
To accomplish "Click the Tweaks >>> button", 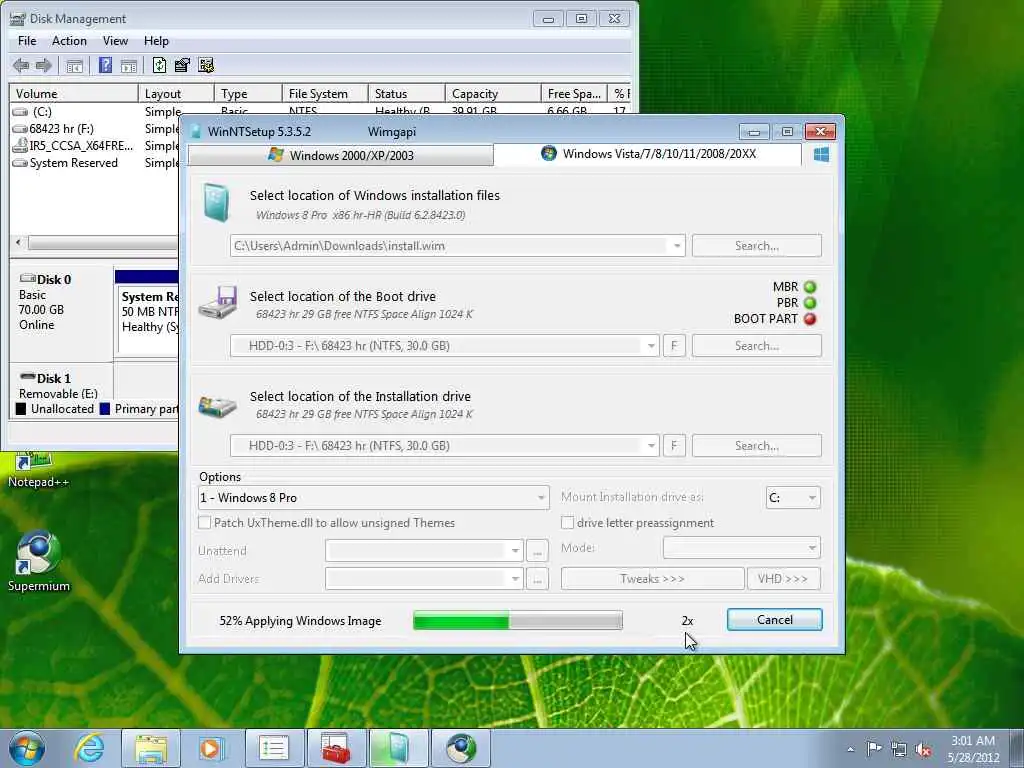I will click(652, 579).
